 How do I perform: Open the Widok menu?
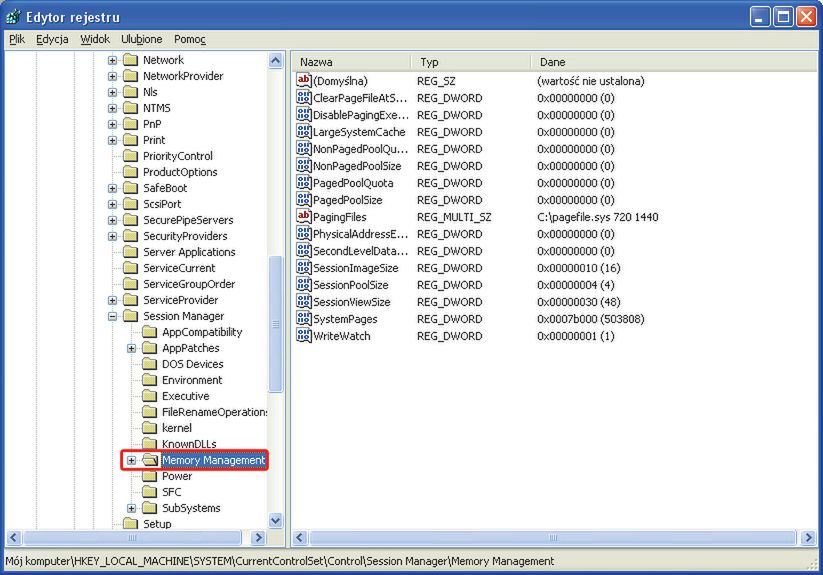[95, 39]
